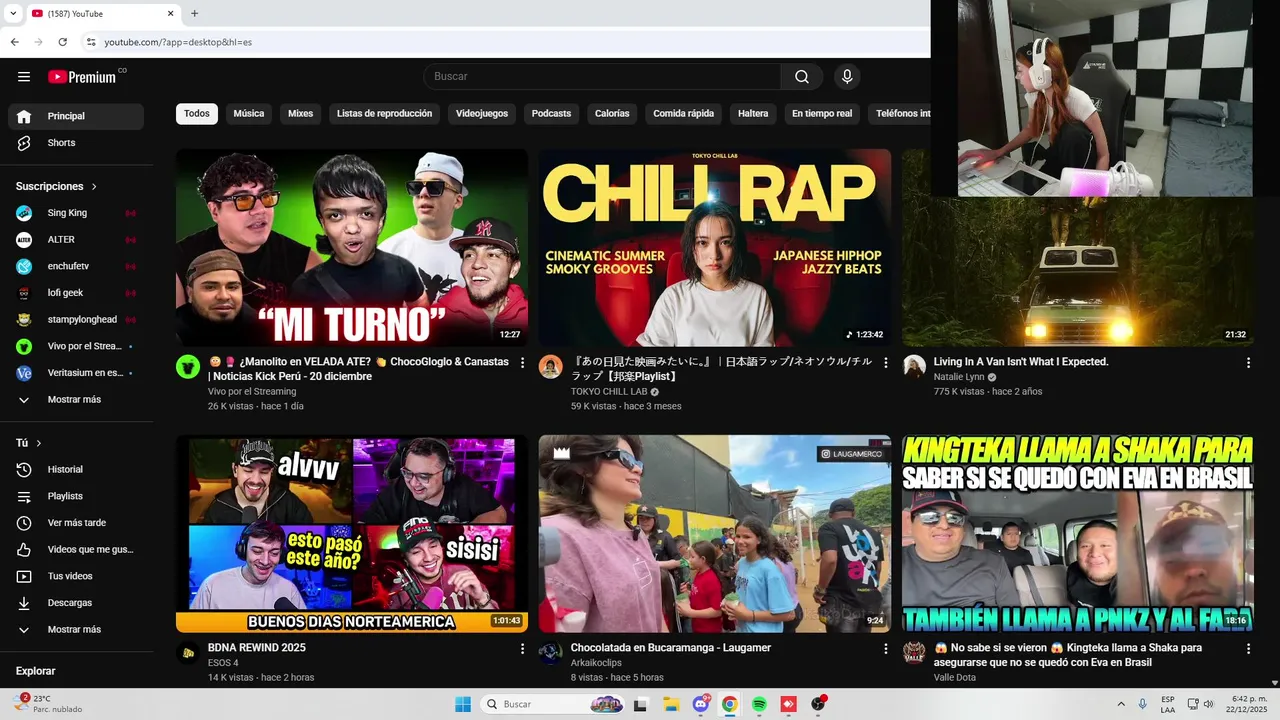Open options menu for Kingteka video

1248,649
